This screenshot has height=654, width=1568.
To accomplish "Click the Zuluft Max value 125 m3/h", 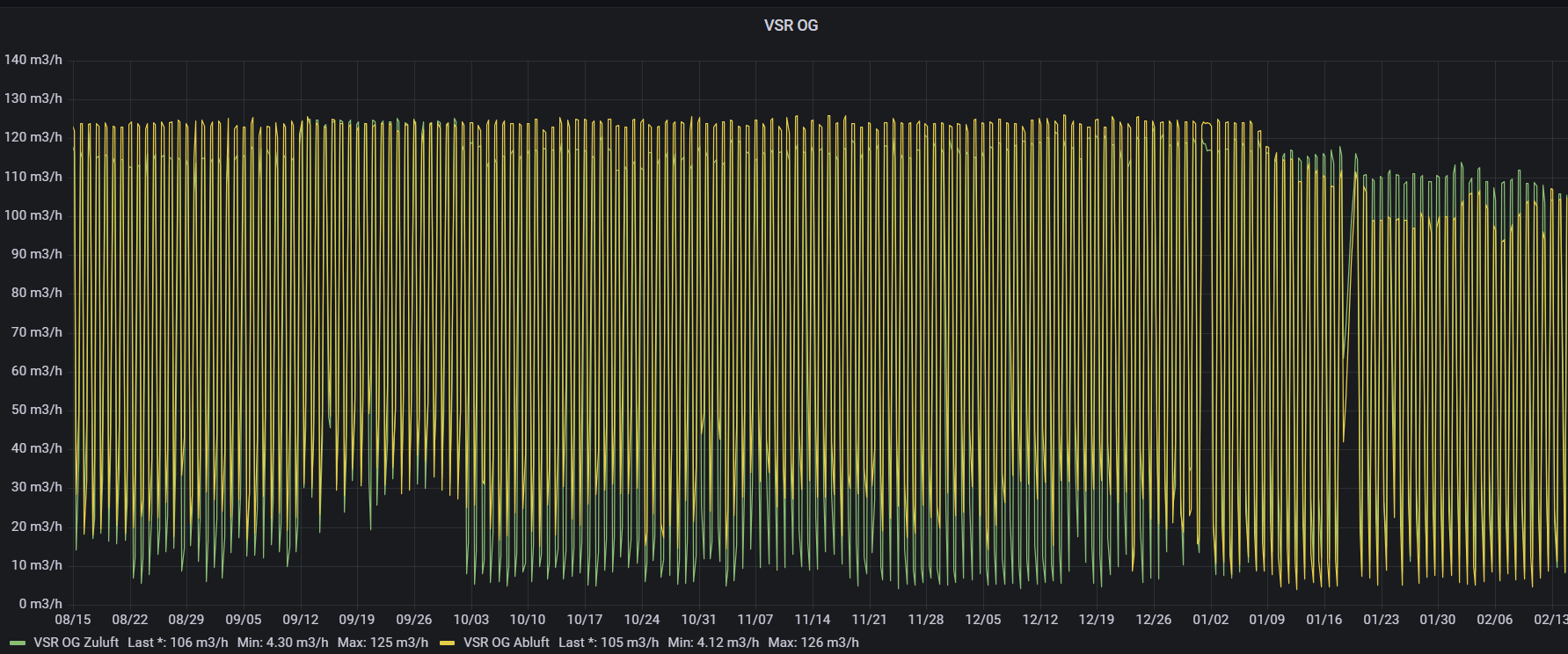I will [383, 643].
